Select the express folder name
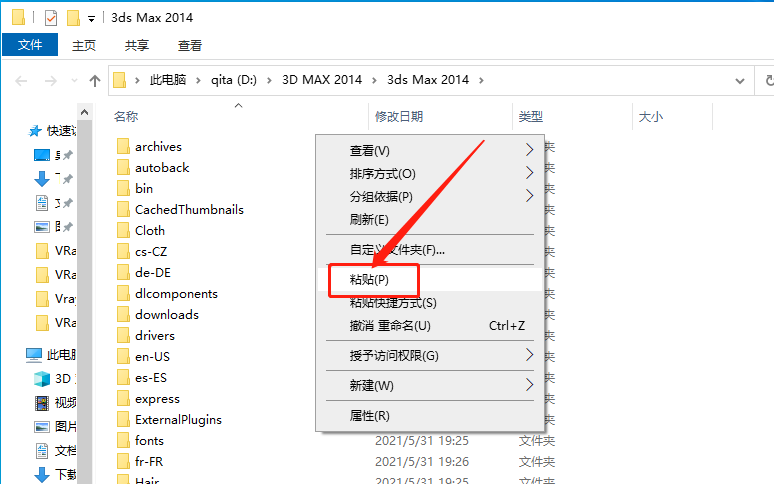This screenshot has width=774, height=484. point(157,399)
